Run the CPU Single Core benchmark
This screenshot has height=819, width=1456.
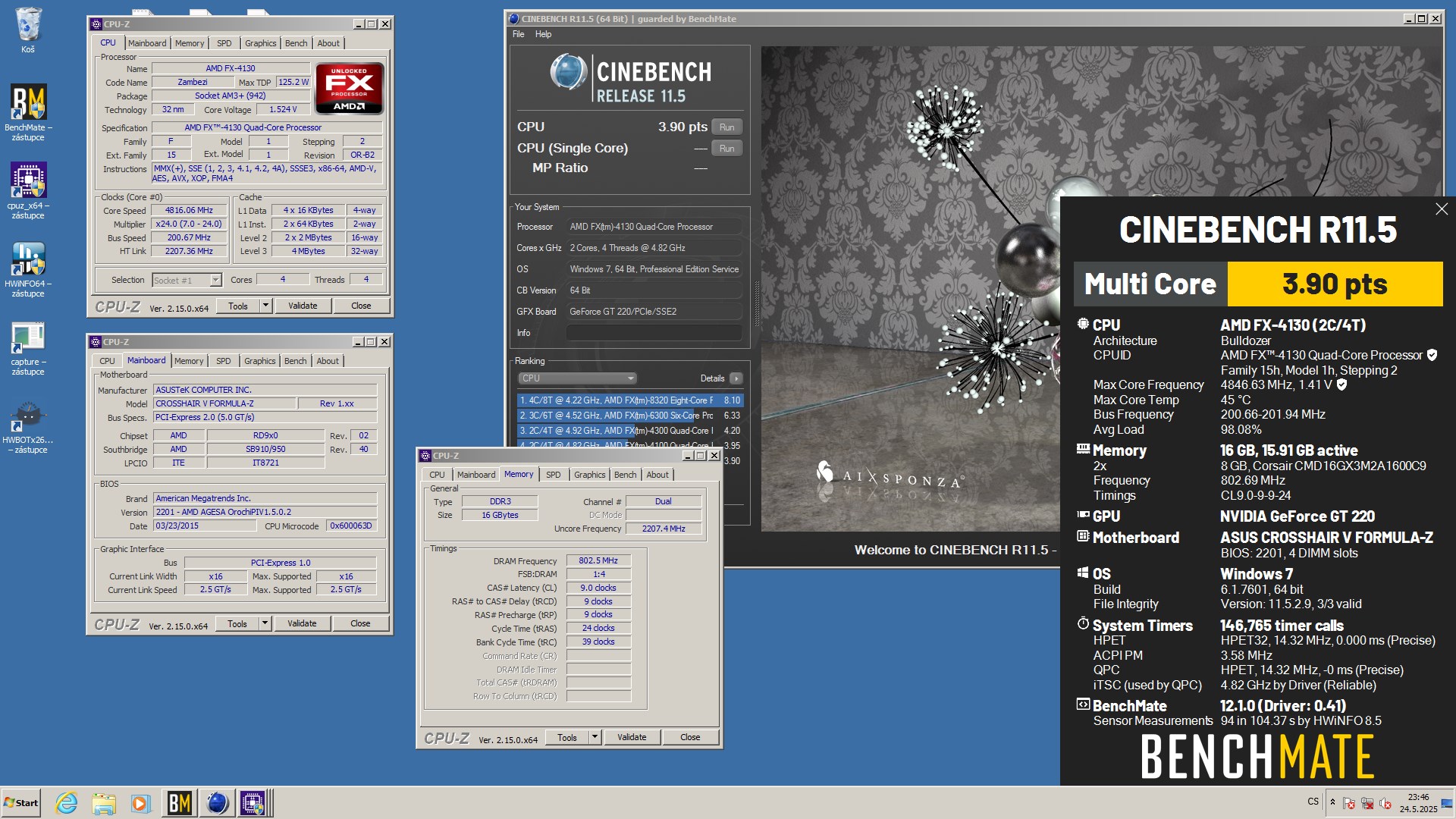click(x=726, y=148)
